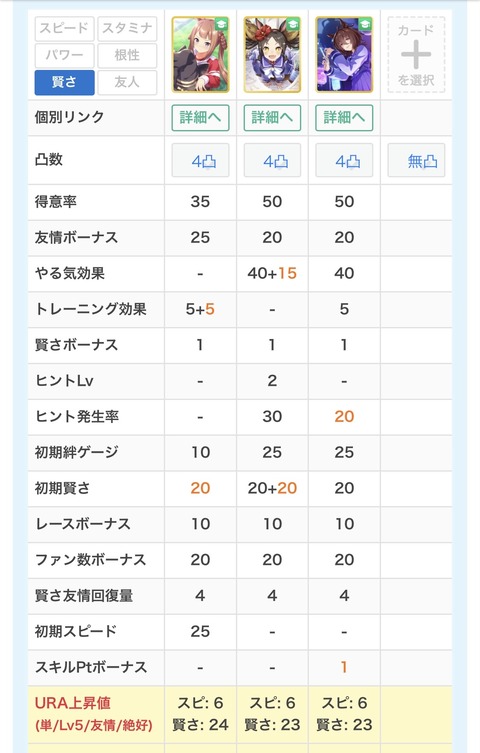Select the 友人 filter tab
The image size is (480, 753).
127,82
